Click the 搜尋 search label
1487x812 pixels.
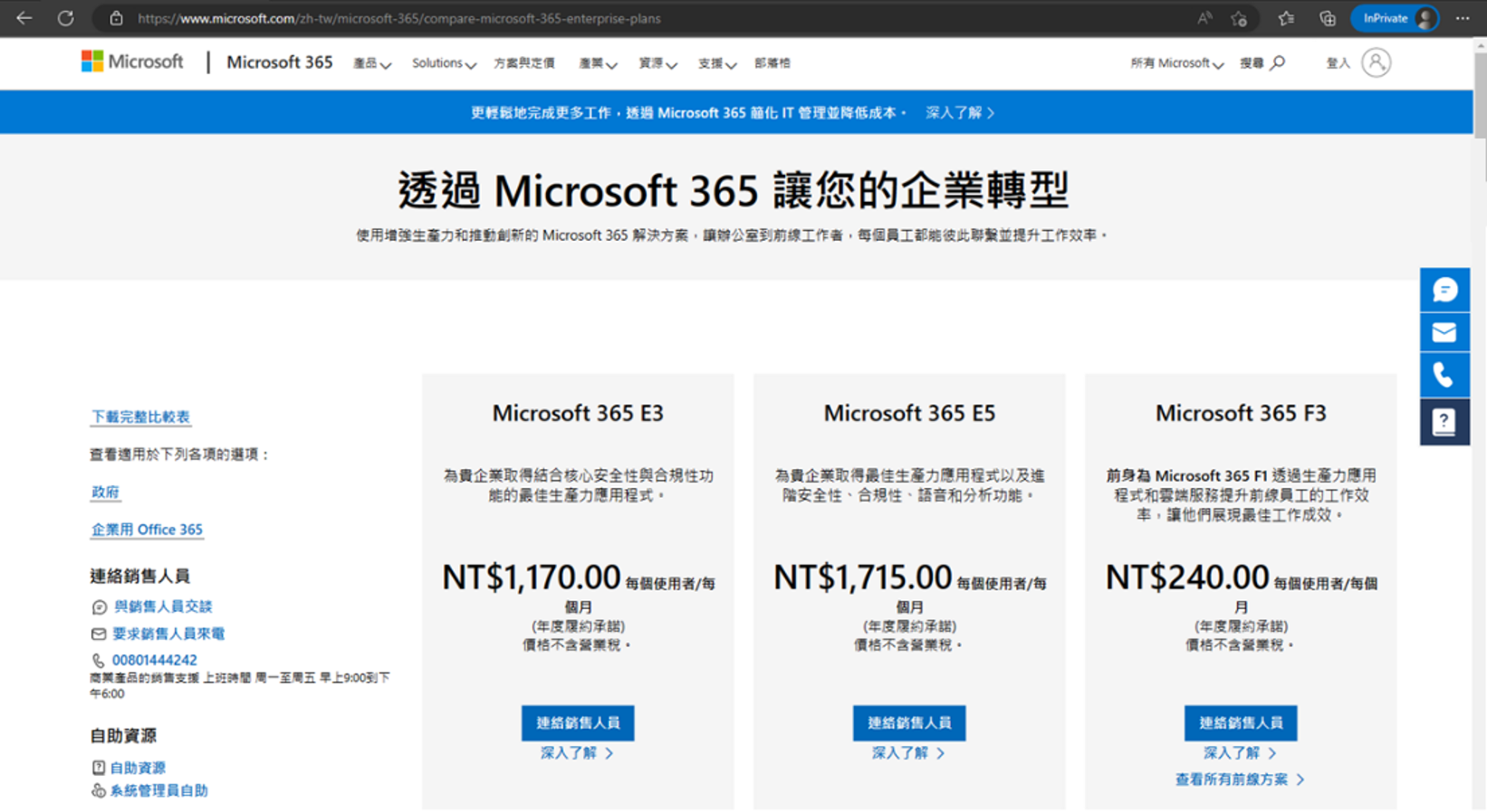(x=1252, y=63)
